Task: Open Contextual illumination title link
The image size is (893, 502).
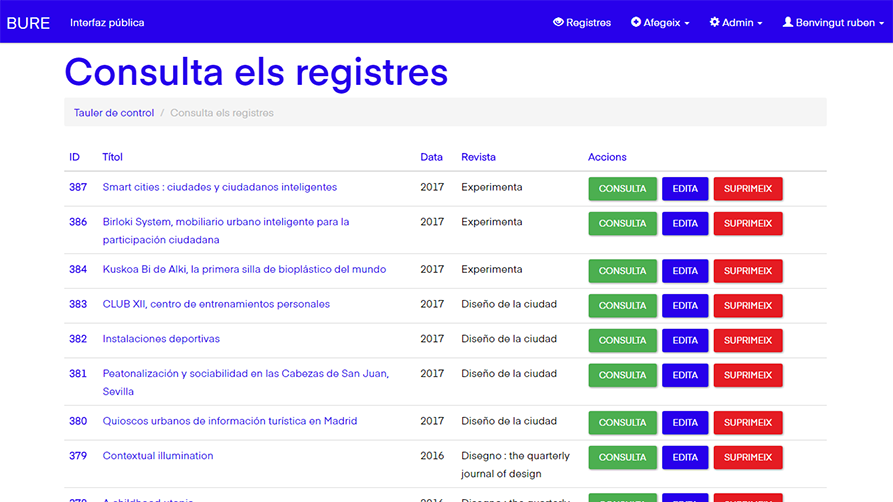Action: point(158,456)
